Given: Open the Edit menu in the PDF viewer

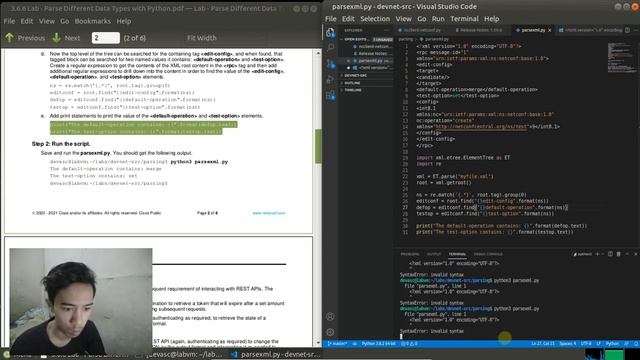Looking at the screenshot, I should click(x=27, y=21).
